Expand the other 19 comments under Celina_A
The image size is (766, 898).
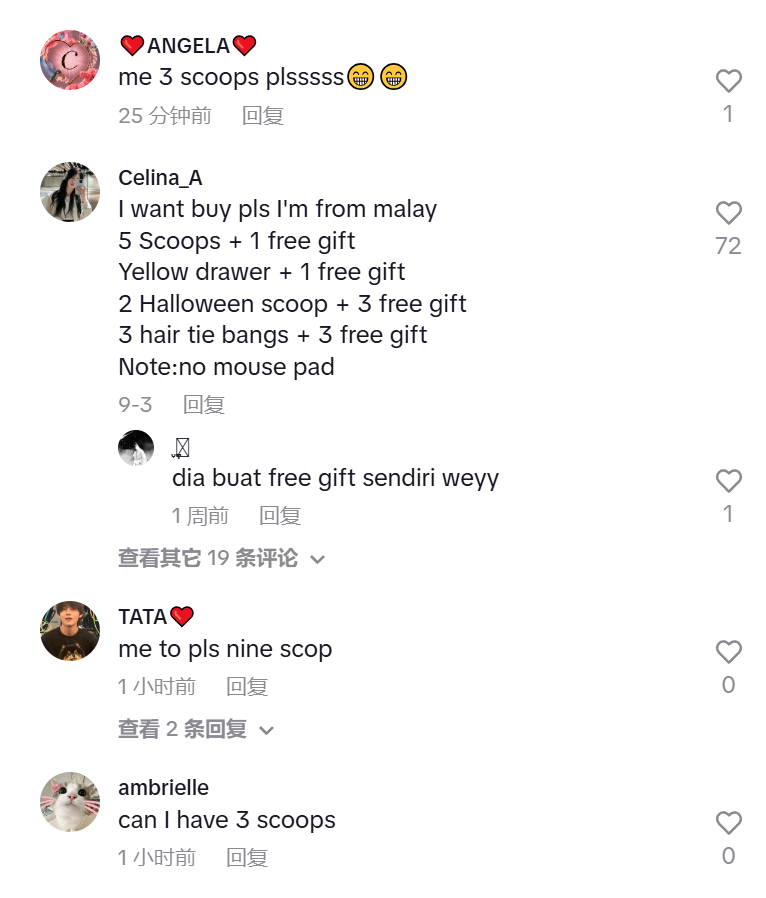[x=222, y=558]
